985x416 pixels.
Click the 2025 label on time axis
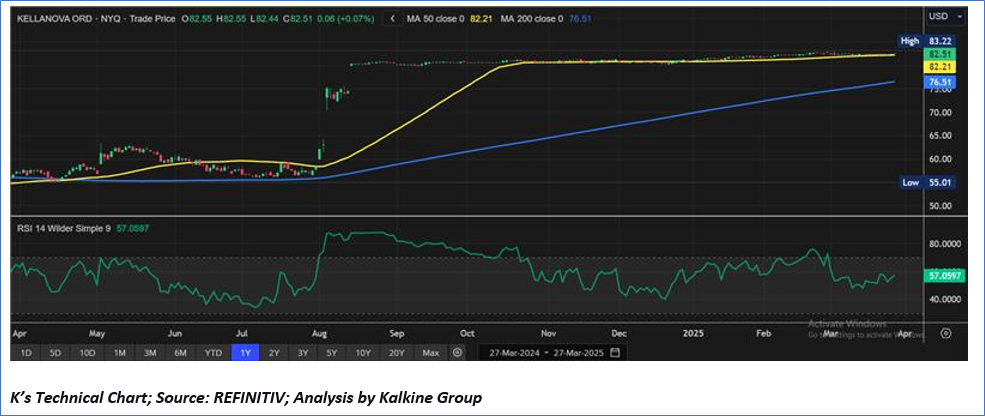tap(692, 334)
